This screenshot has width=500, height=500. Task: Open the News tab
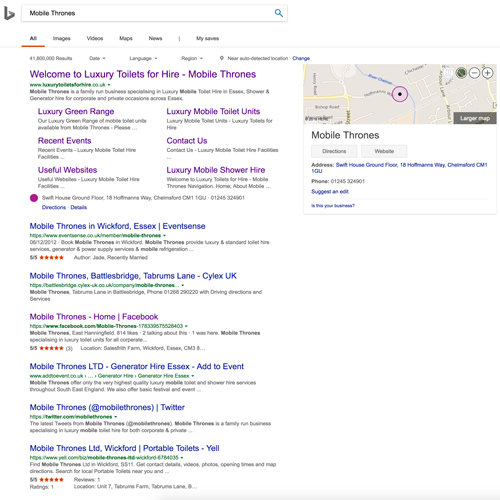(x=155, y=38)
